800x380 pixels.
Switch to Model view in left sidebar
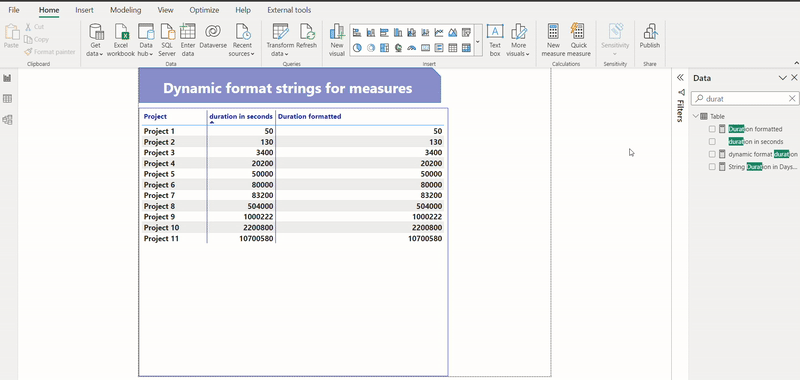pos(7,120)
